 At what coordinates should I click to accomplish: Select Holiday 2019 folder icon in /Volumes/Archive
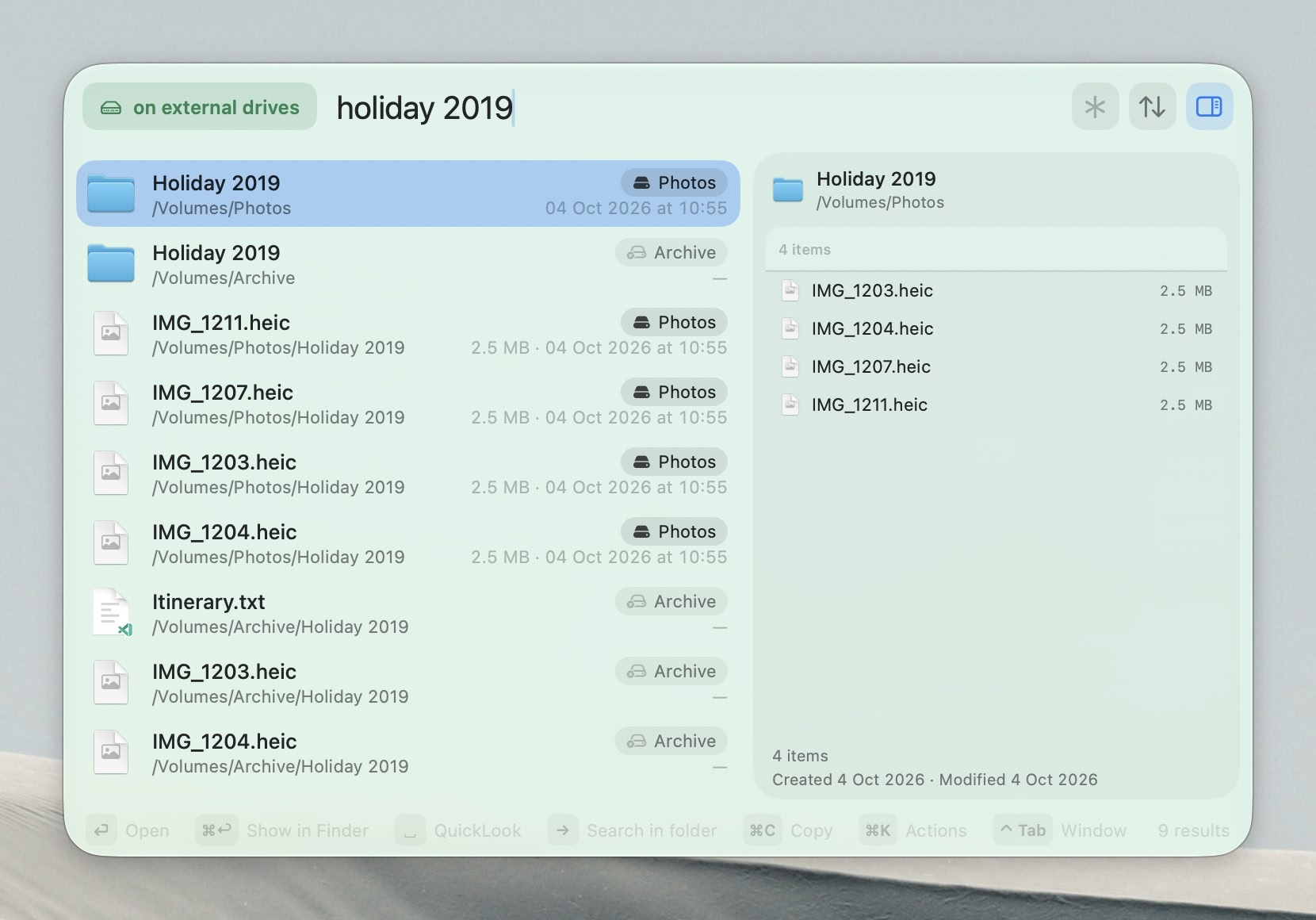(111, 264)
